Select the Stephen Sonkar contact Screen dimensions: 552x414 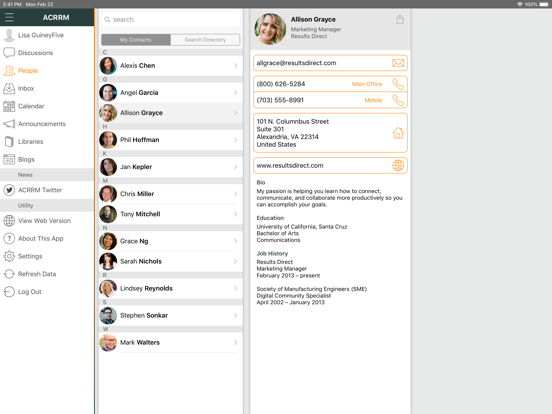(x=171, y=315)
